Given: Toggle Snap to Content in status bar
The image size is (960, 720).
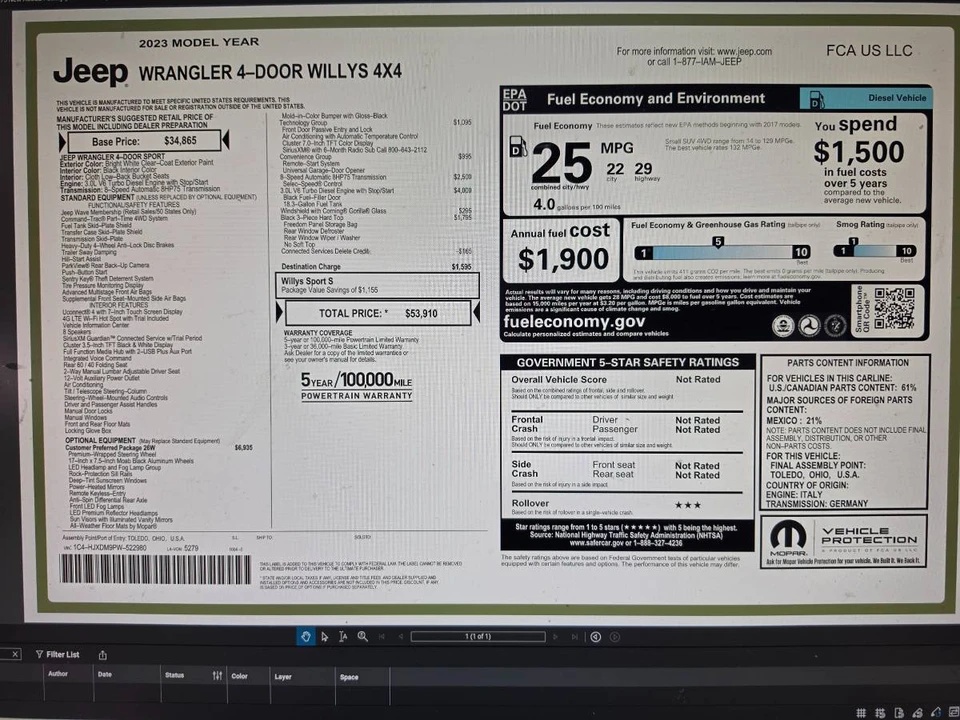Looking at the screenshot, I should click(899, 713).
